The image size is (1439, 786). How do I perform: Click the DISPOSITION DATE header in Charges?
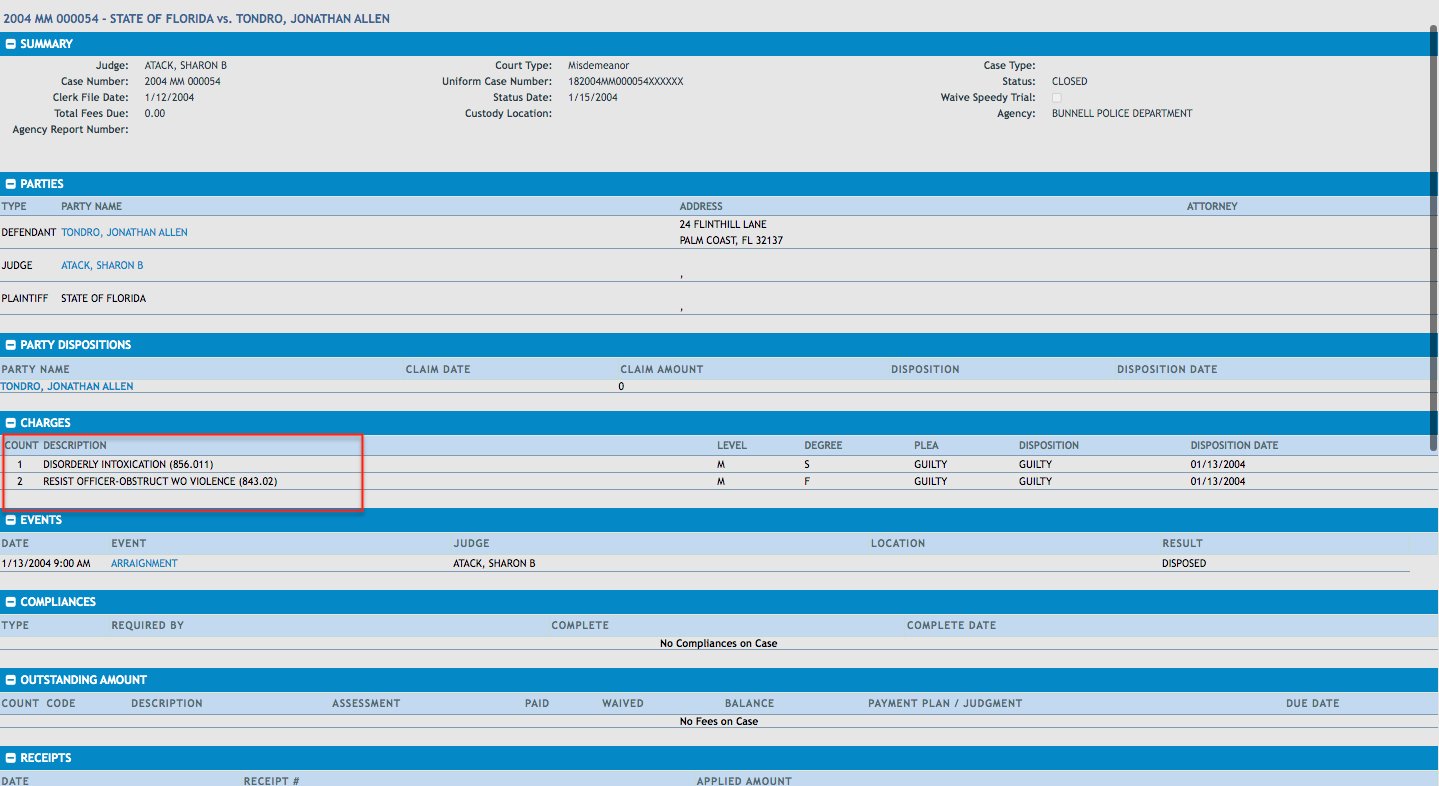tap(1234, 445)
